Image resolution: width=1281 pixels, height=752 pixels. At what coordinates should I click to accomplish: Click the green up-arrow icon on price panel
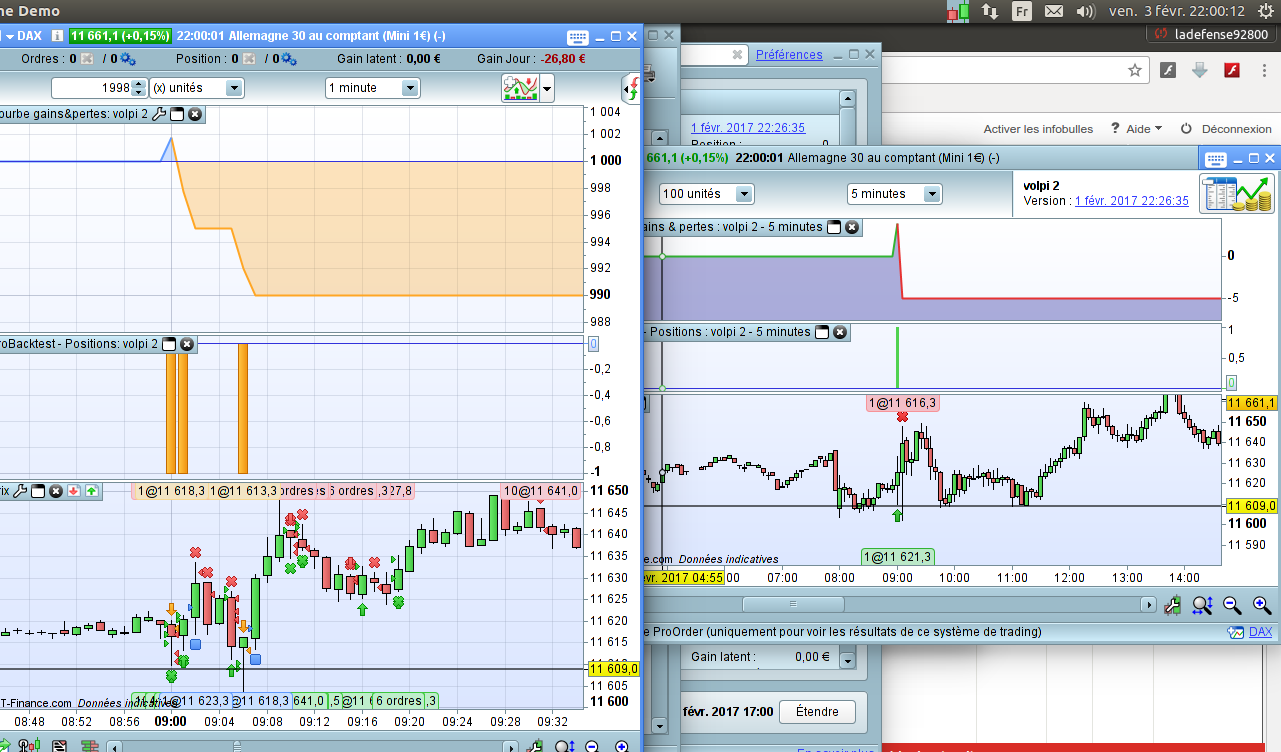pos(92,491)
